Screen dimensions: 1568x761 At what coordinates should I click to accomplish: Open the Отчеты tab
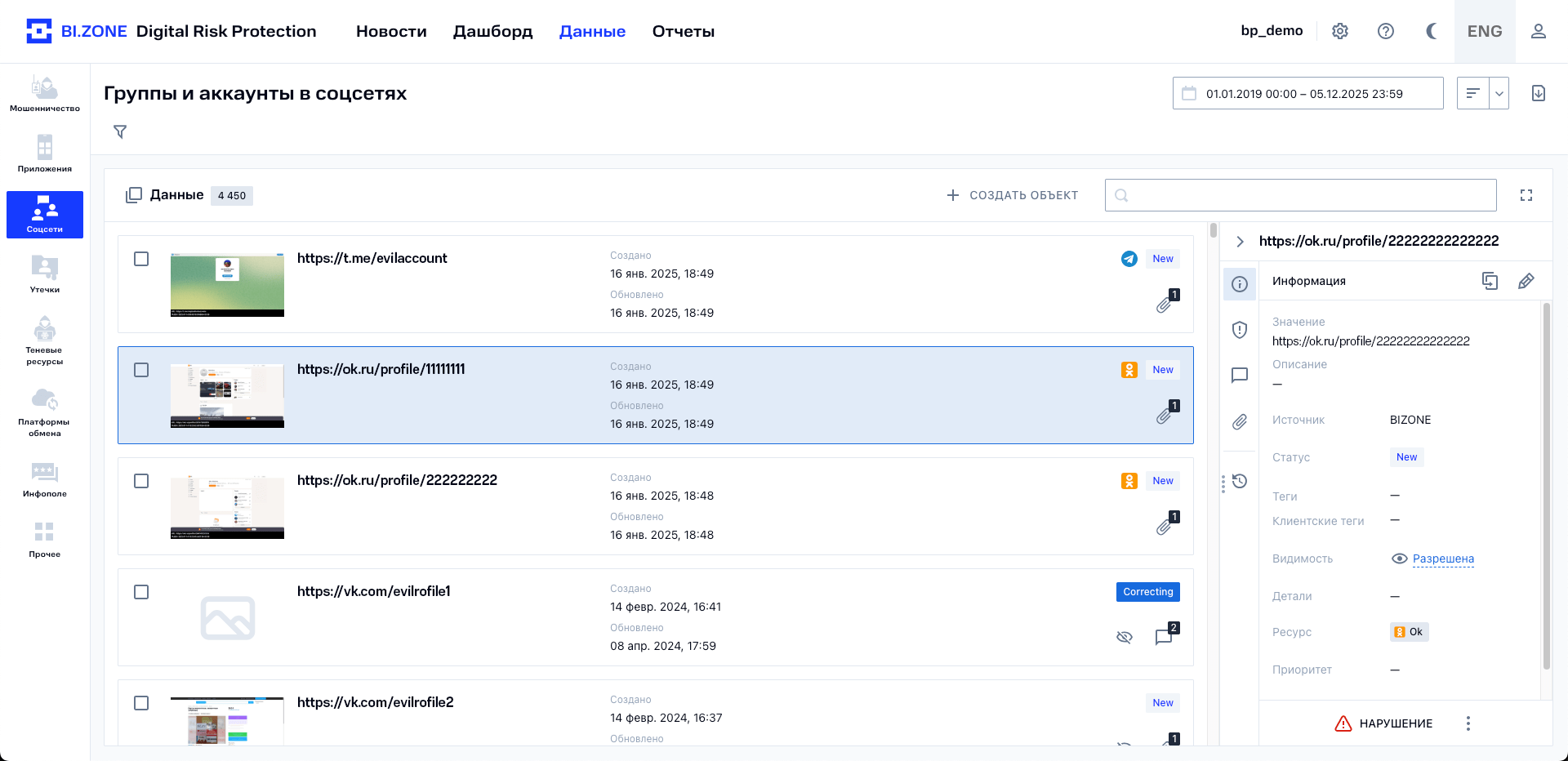(683, 31)
